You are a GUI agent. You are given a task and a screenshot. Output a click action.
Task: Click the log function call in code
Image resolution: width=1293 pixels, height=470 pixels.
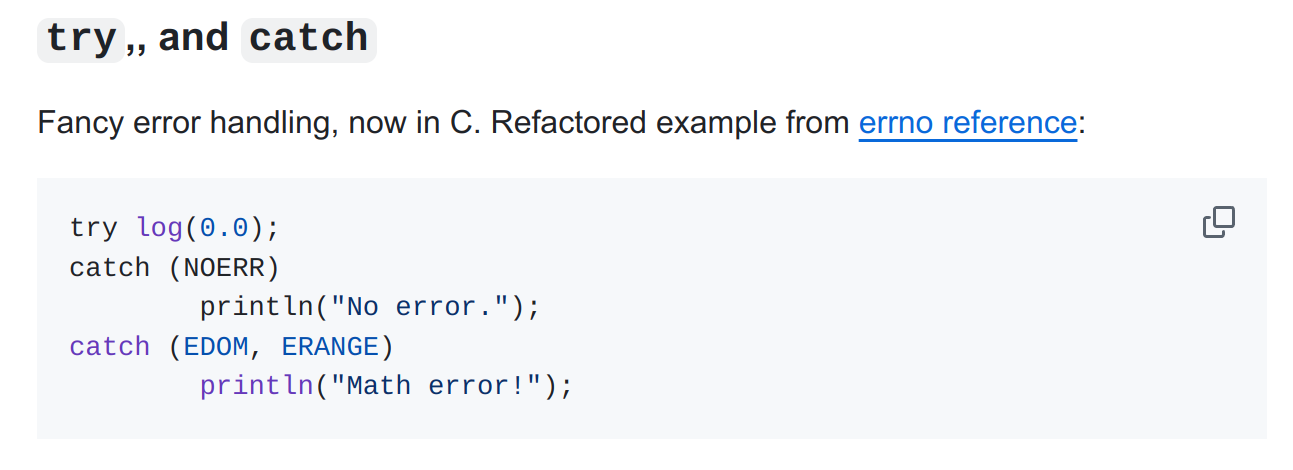point(159,228)
